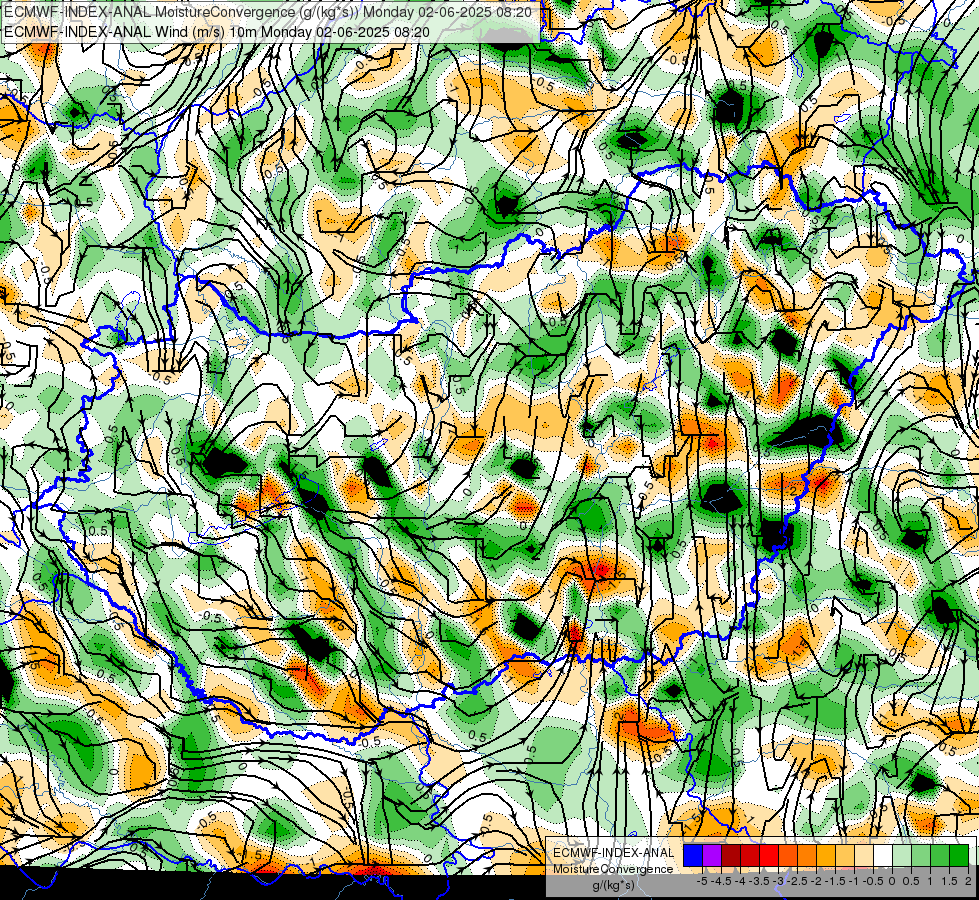Screen dimensions: 979x900
Task: Click the blue legend swatch below -5
Action: [x=693, y=856]
